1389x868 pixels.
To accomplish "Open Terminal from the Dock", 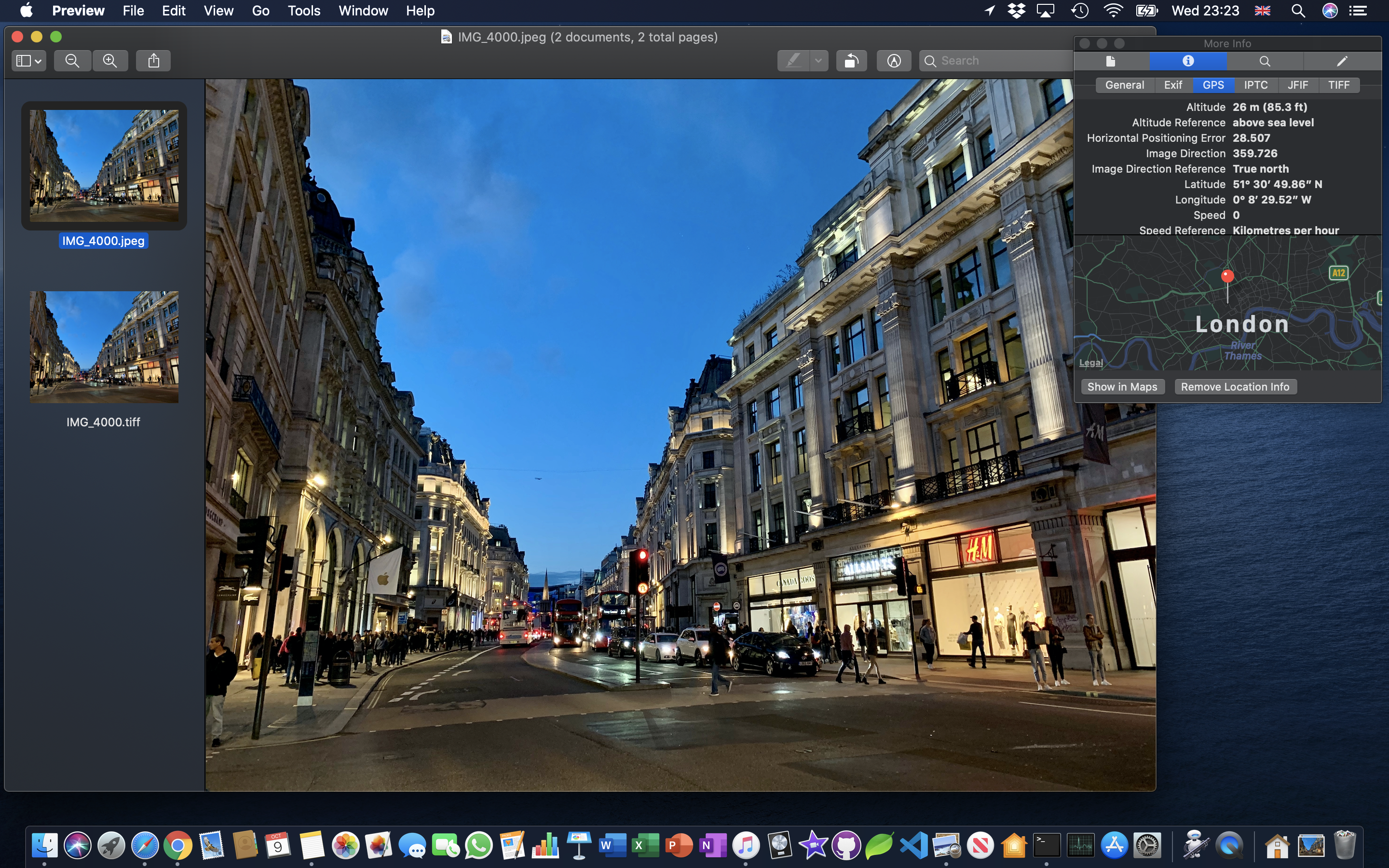I will coord(1047,845).
